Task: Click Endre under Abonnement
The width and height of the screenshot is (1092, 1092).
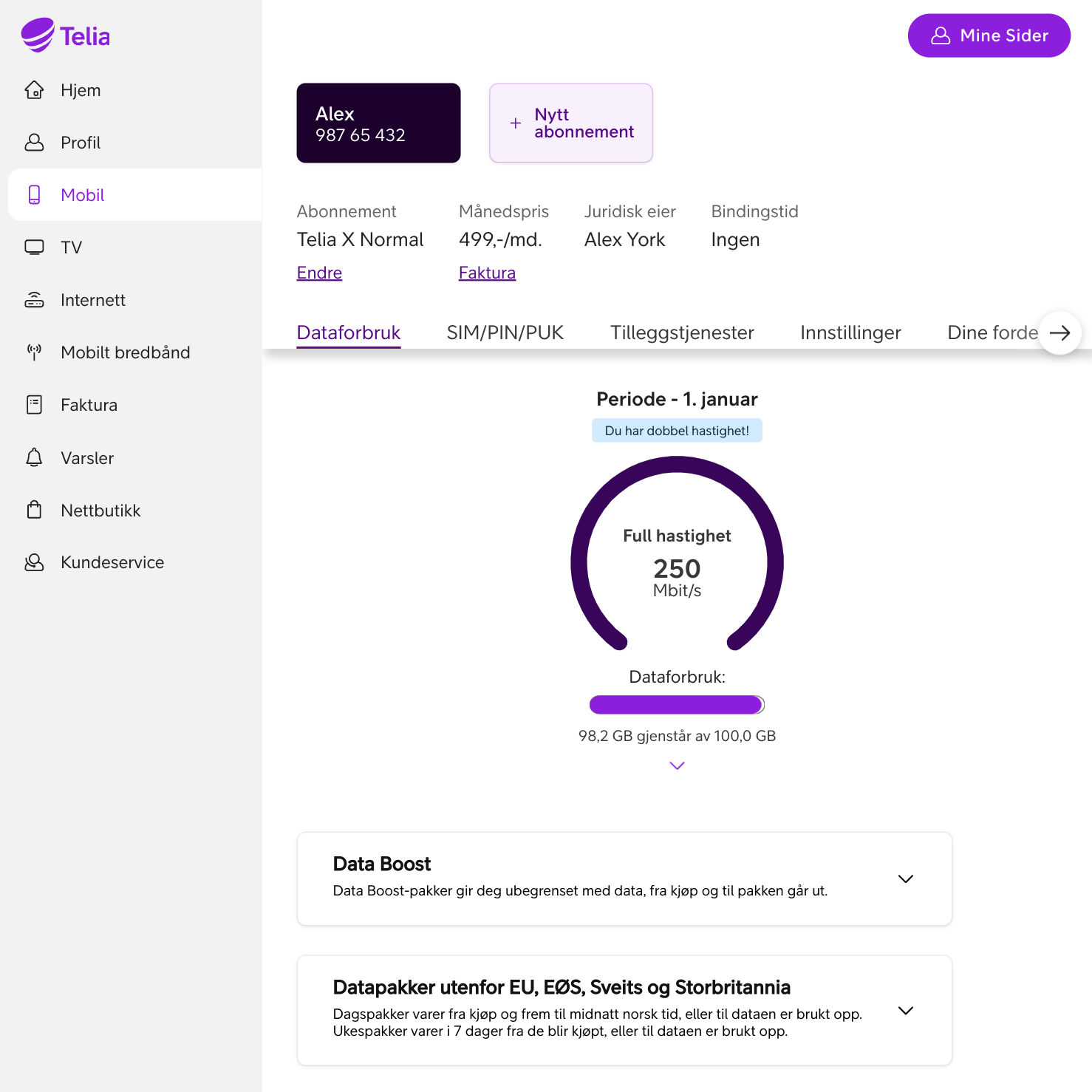Action: (x=318, y=272)
